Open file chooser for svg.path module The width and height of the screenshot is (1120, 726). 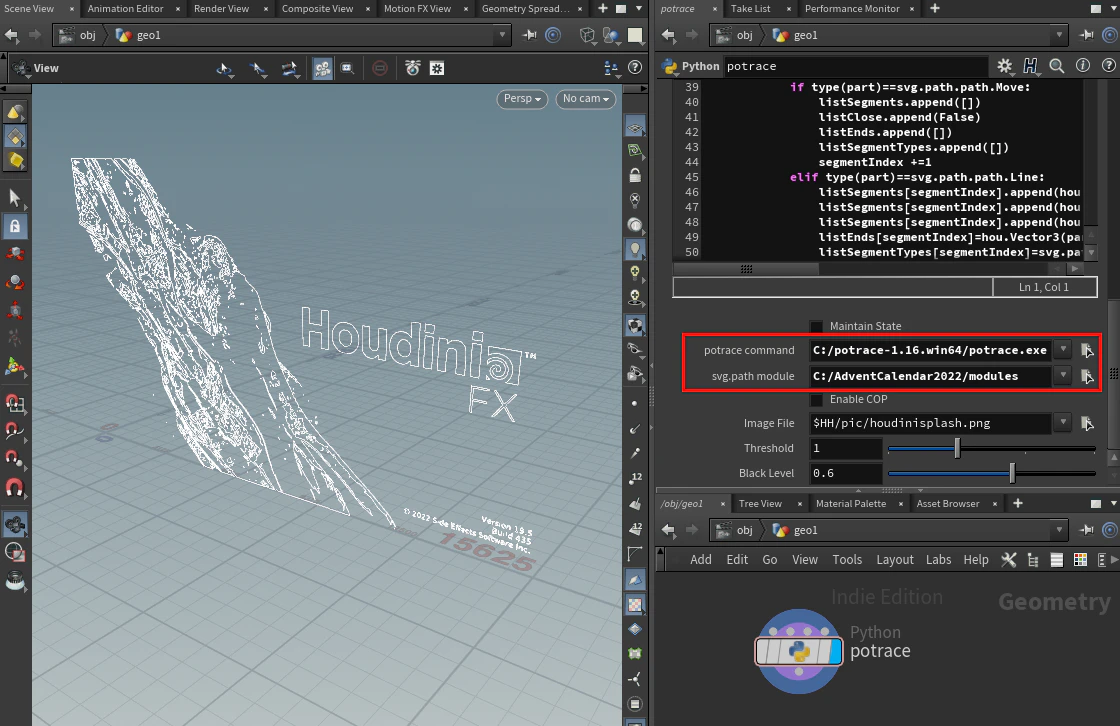(x=1087, y=376)
